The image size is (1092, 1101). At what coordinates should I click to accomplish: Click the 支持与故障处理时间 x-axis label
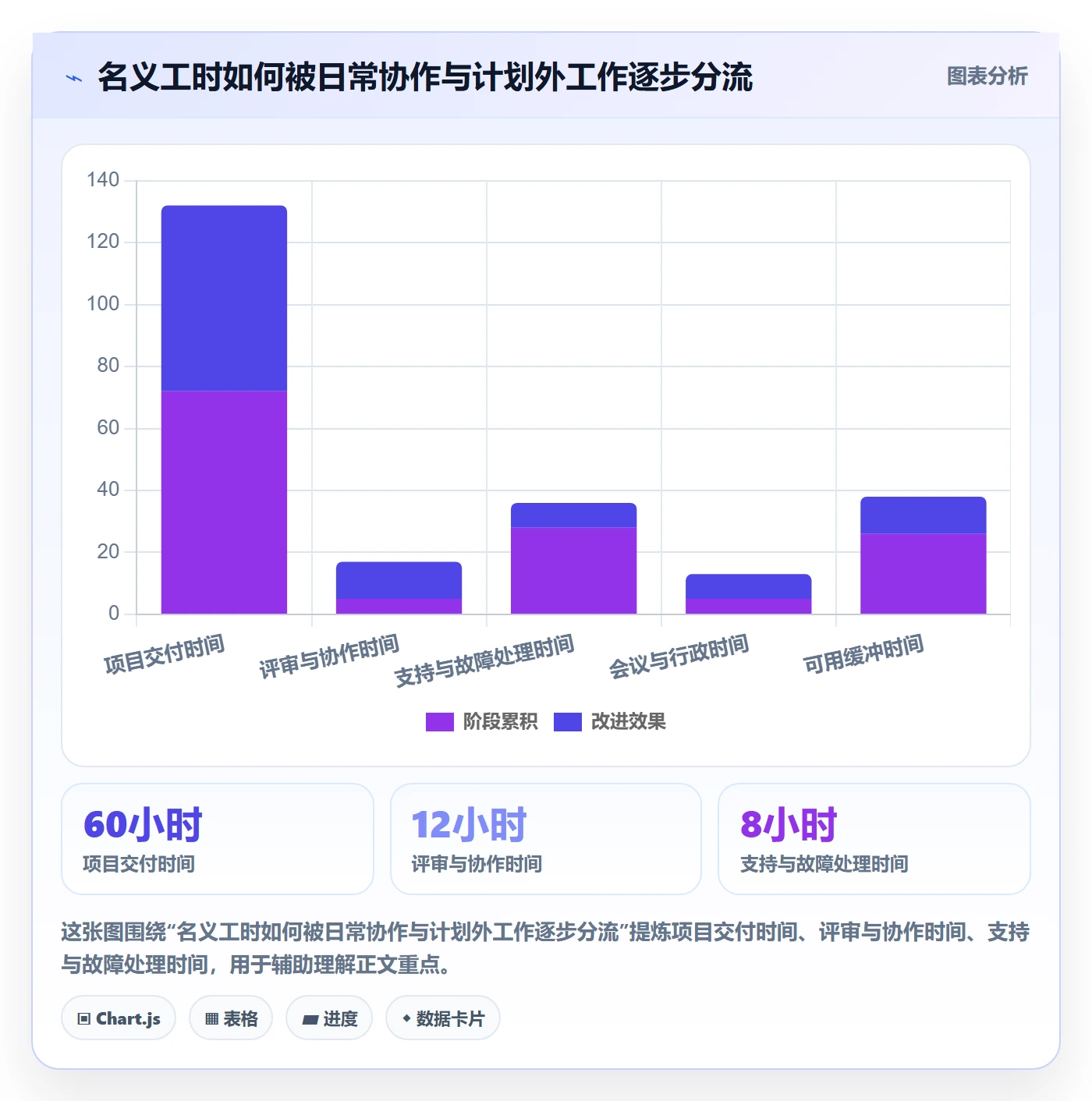click(x=484, y=660)
